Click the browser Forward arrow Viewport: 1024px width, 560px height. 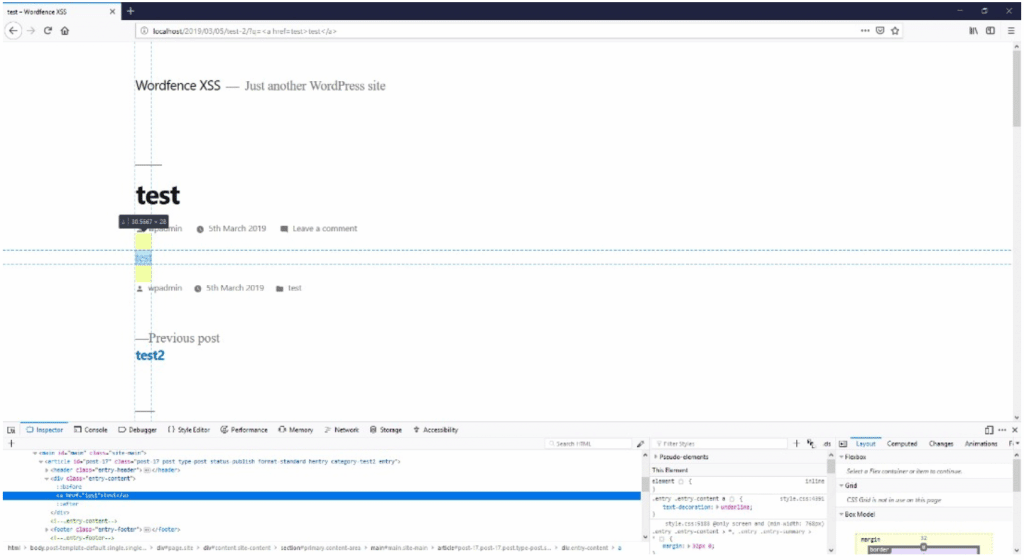pyautogui.click(x=31, y=31)
